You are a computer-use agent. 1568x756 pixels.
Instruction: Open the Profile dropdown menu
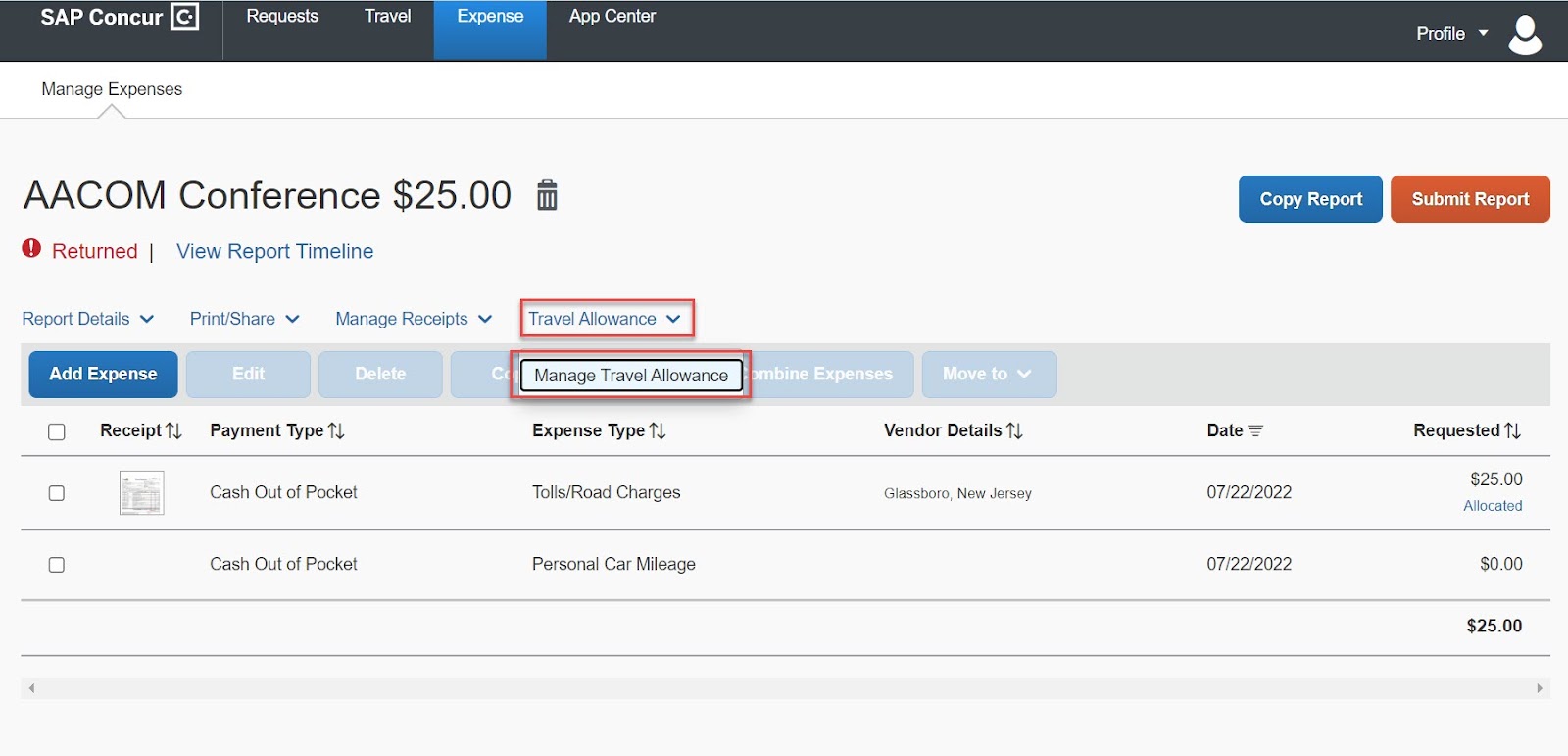click(1451, 34)
